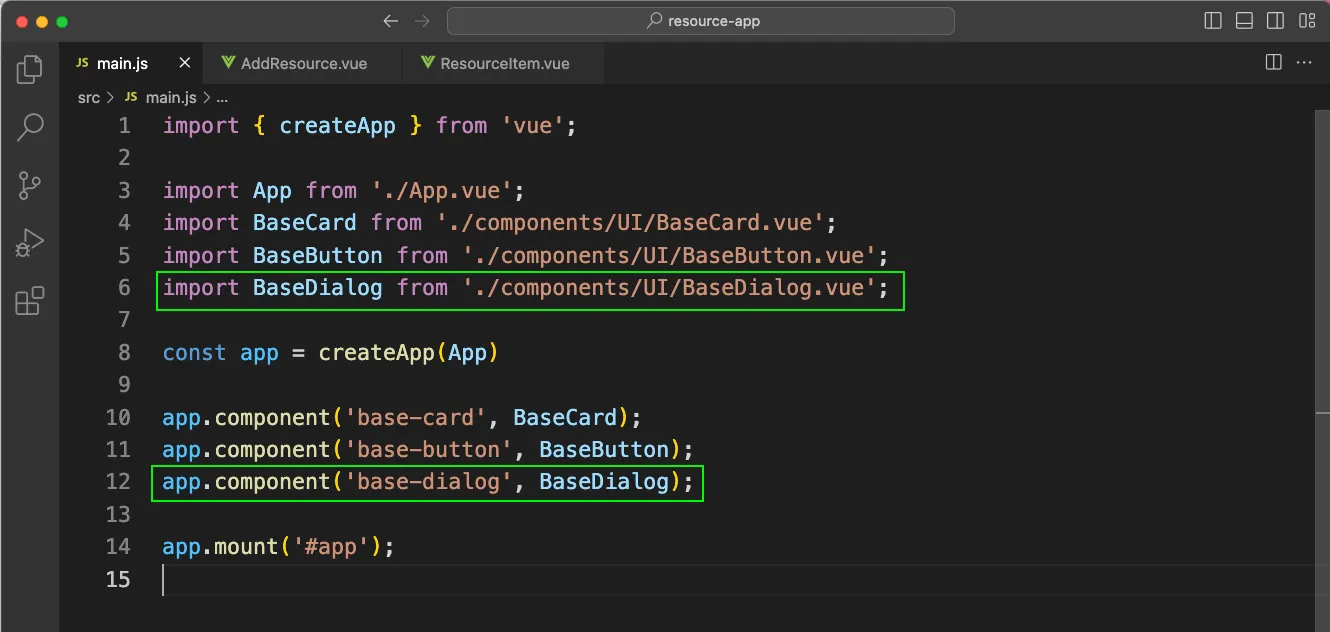Switch to the ResourceItem.vue tab
The height and width of the screenshot is (632, 1330).
[x=505, y=63]
